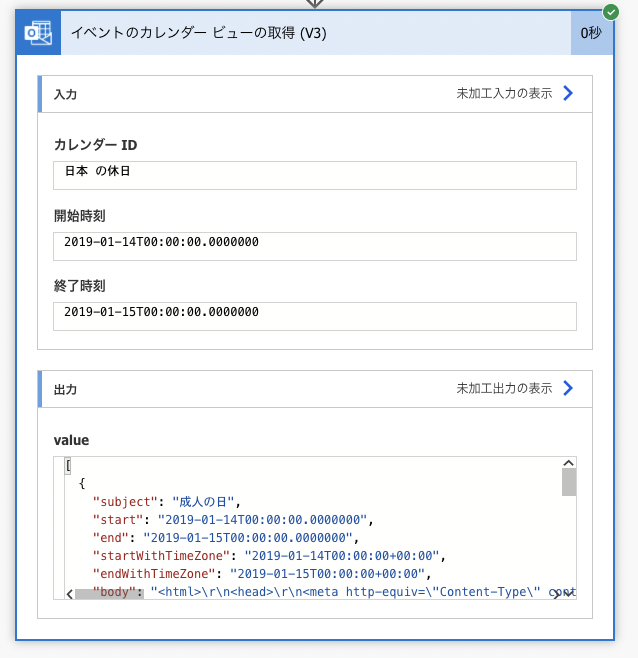Click the value output label
Image resolution: width=638 pixels, height=658 pixels.
[x=71, y=440]
